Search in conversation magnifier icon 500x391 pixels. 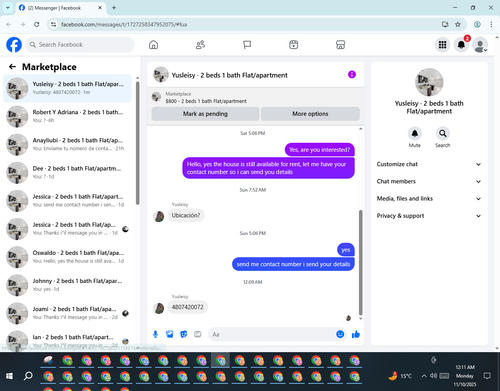(x=443, y=134)
